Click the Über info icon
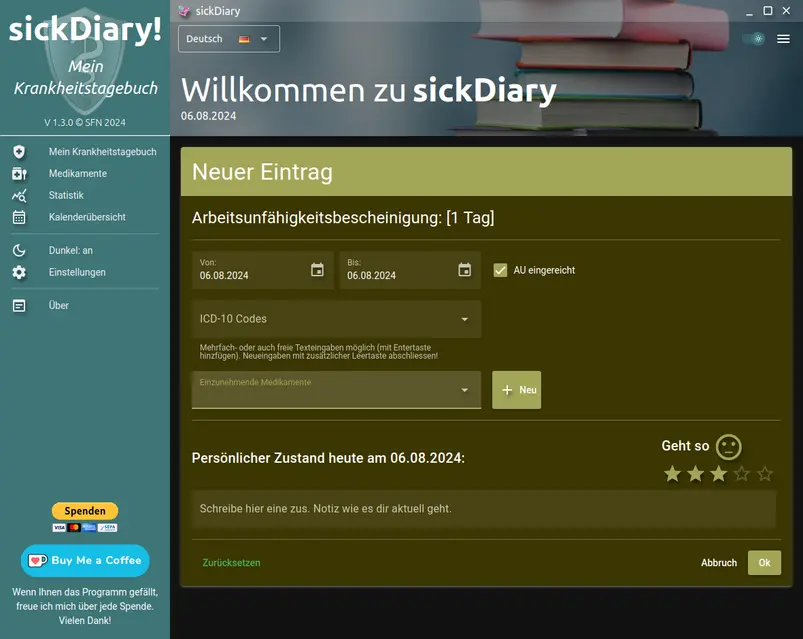Image resolution: width=803 pixels, height=639 pixels. tap(19, 306)
